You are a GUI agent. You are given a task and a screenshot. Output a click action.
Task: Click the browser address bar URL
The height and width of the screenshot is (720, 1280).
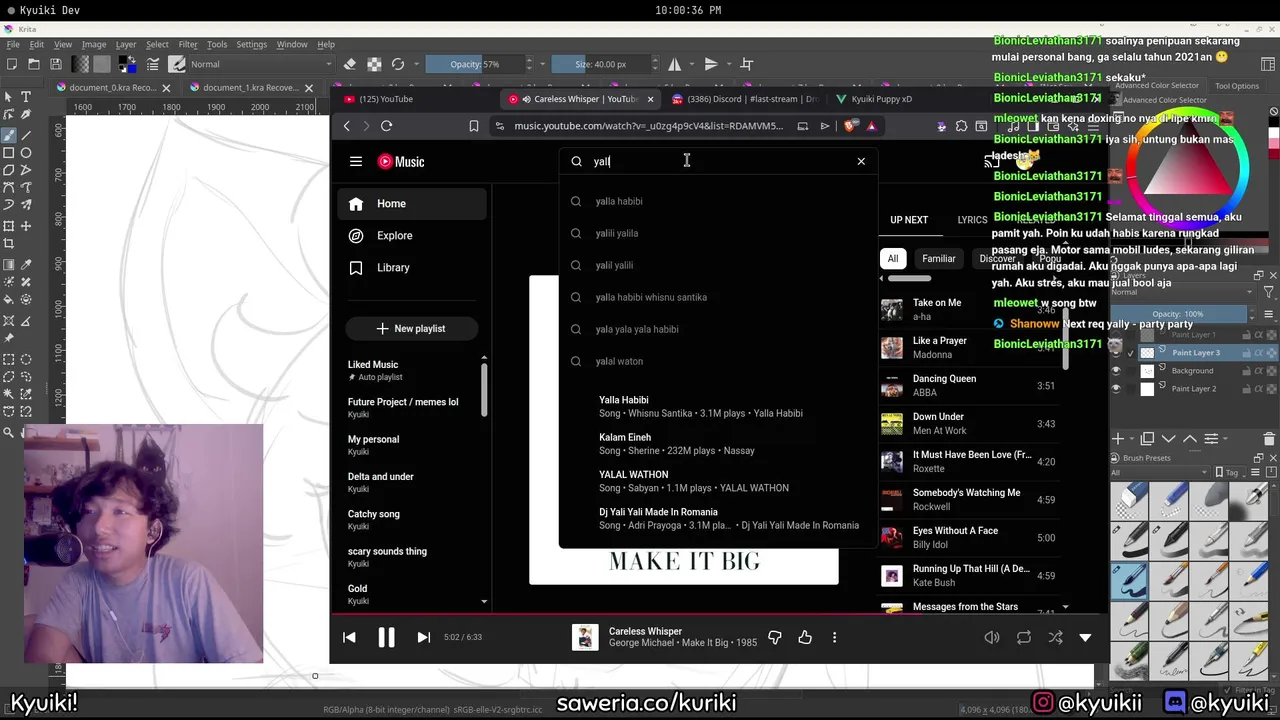point(648,126)
